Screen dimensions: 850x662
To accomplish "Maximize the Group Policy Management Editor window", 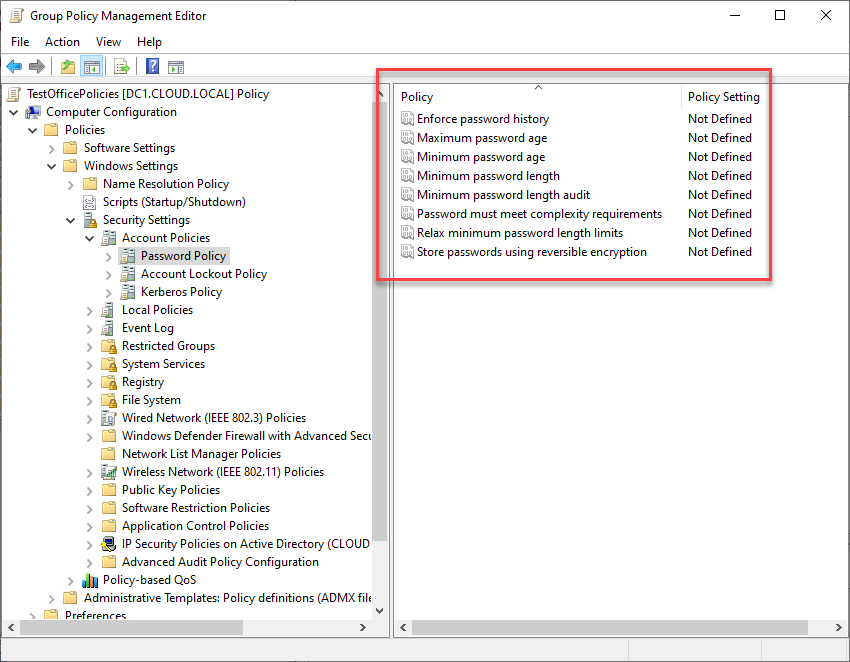I will (x=780, y=15).
